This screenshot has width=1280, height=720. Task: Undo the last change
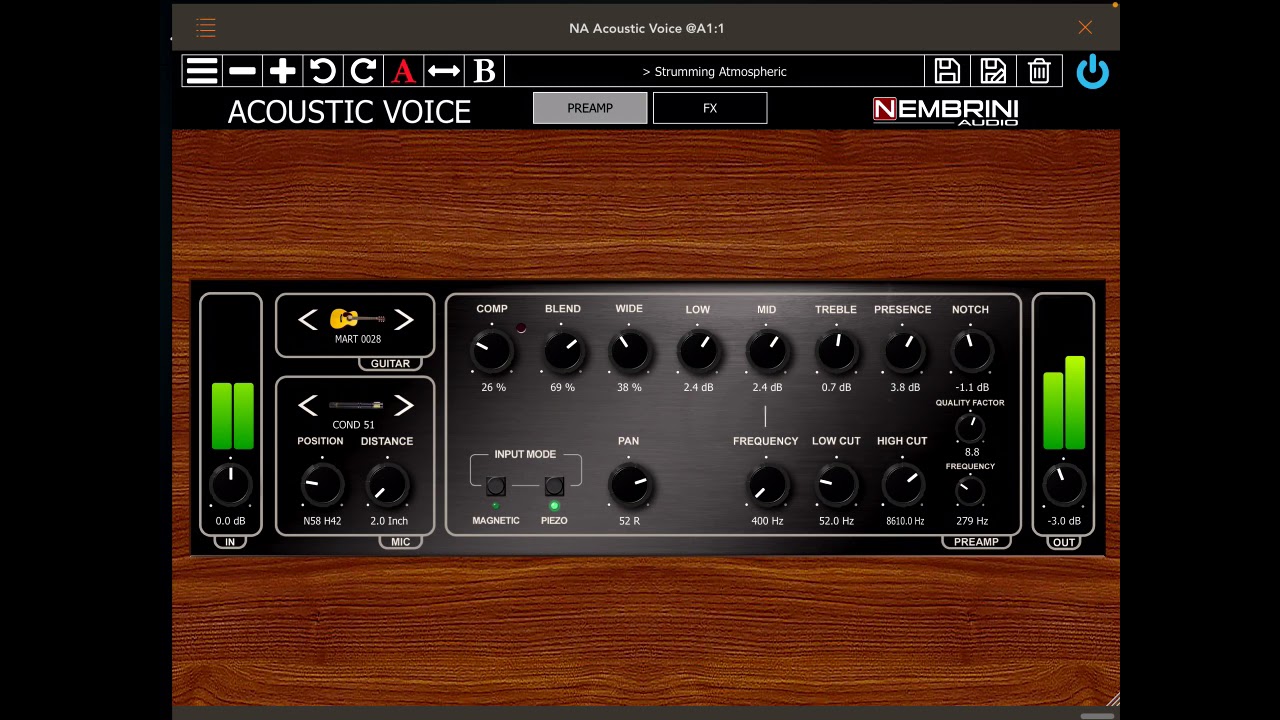pyautogui.click(x=322, y=71)
